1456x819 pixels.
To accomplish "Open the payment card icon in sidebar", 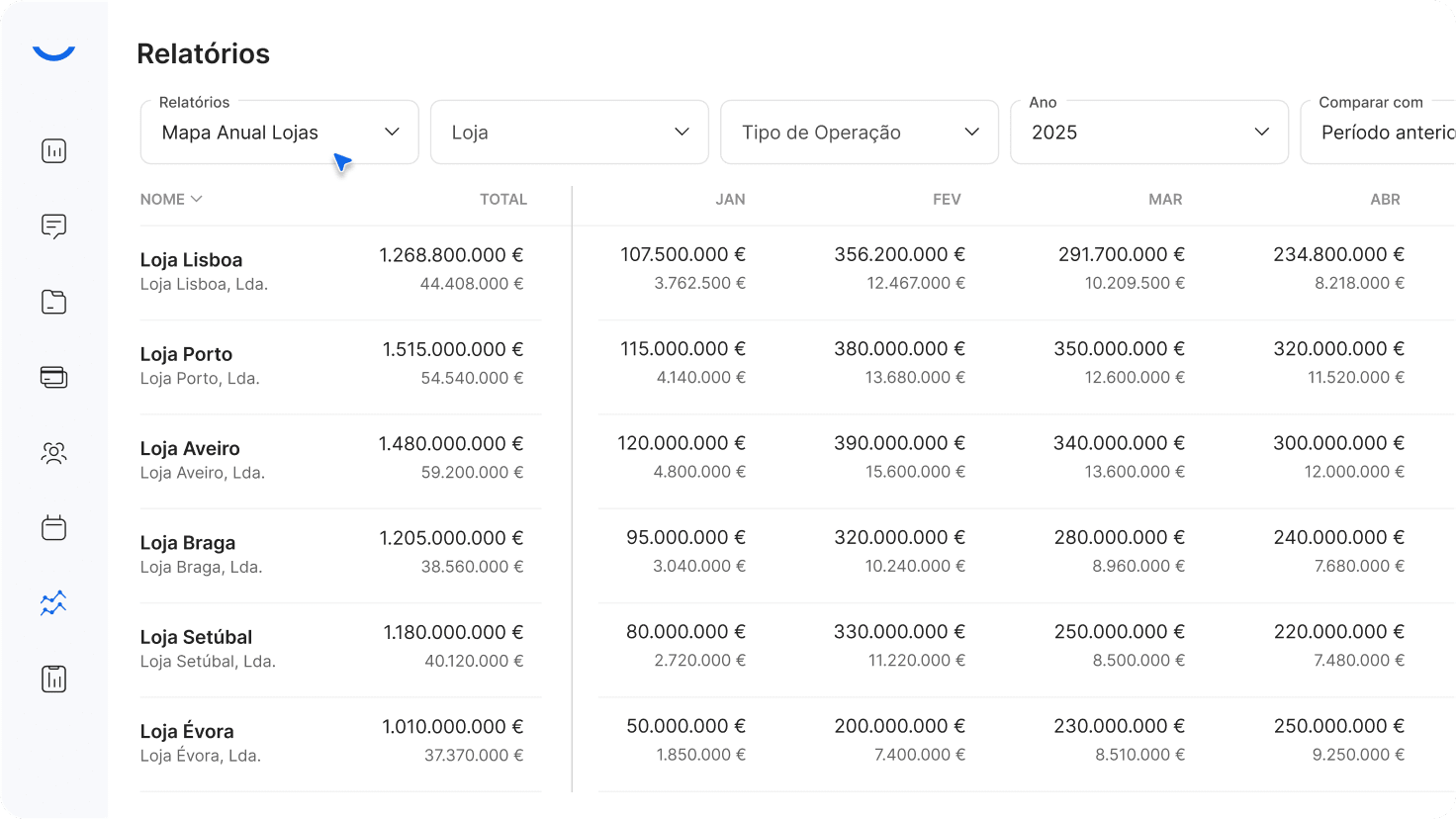I will point(53,377).
